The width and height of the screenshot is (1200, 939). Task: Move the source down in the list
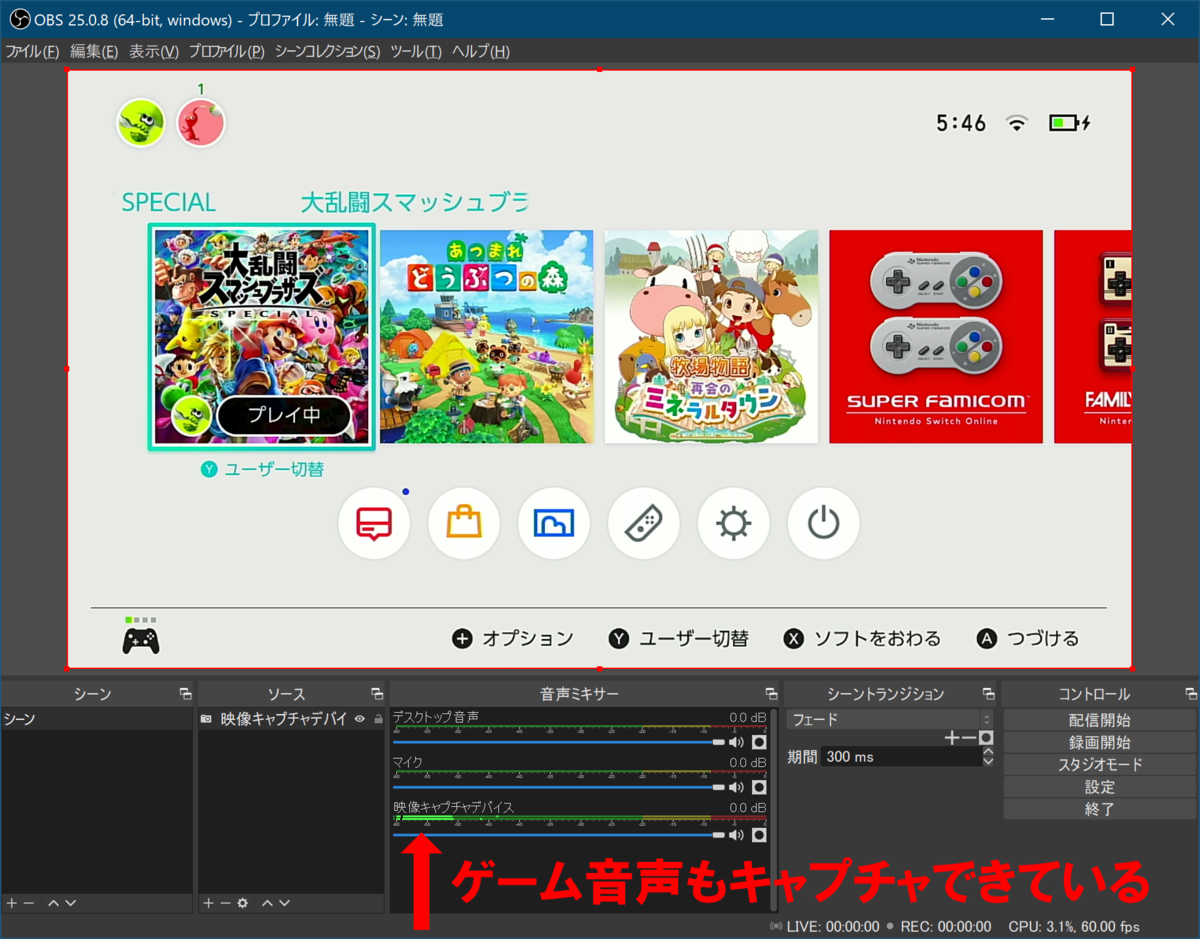(285, 903)
